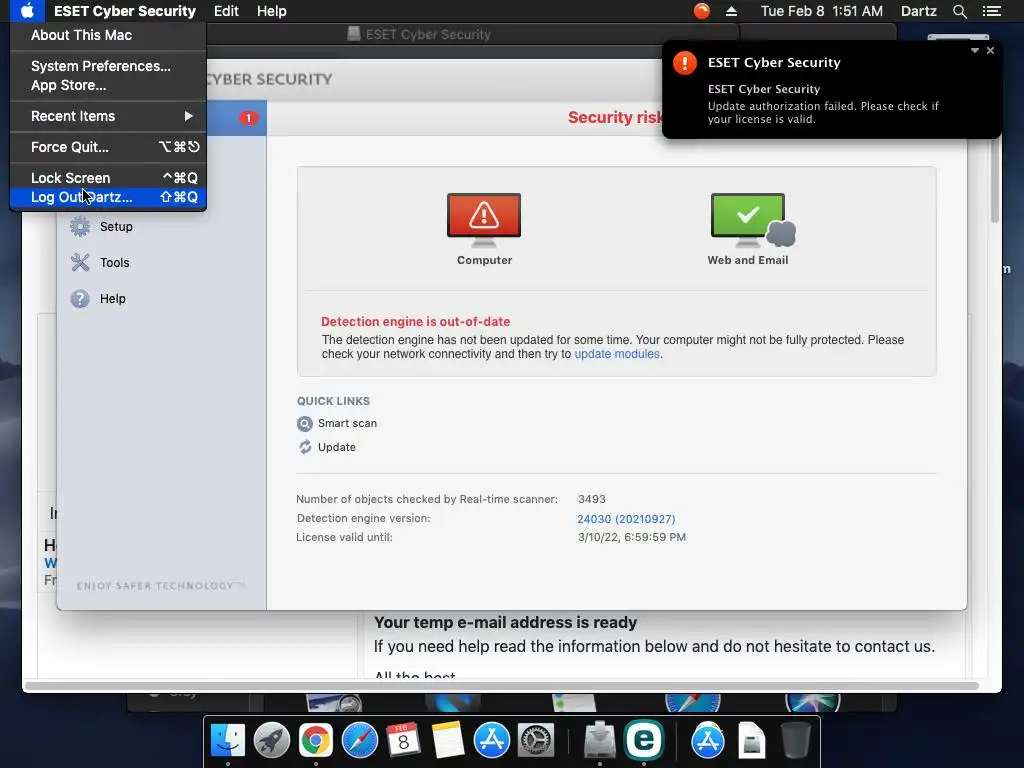Open Notification Center list icon
Viewport: 1024px width, 768px height.
click(x=992, y=11)
